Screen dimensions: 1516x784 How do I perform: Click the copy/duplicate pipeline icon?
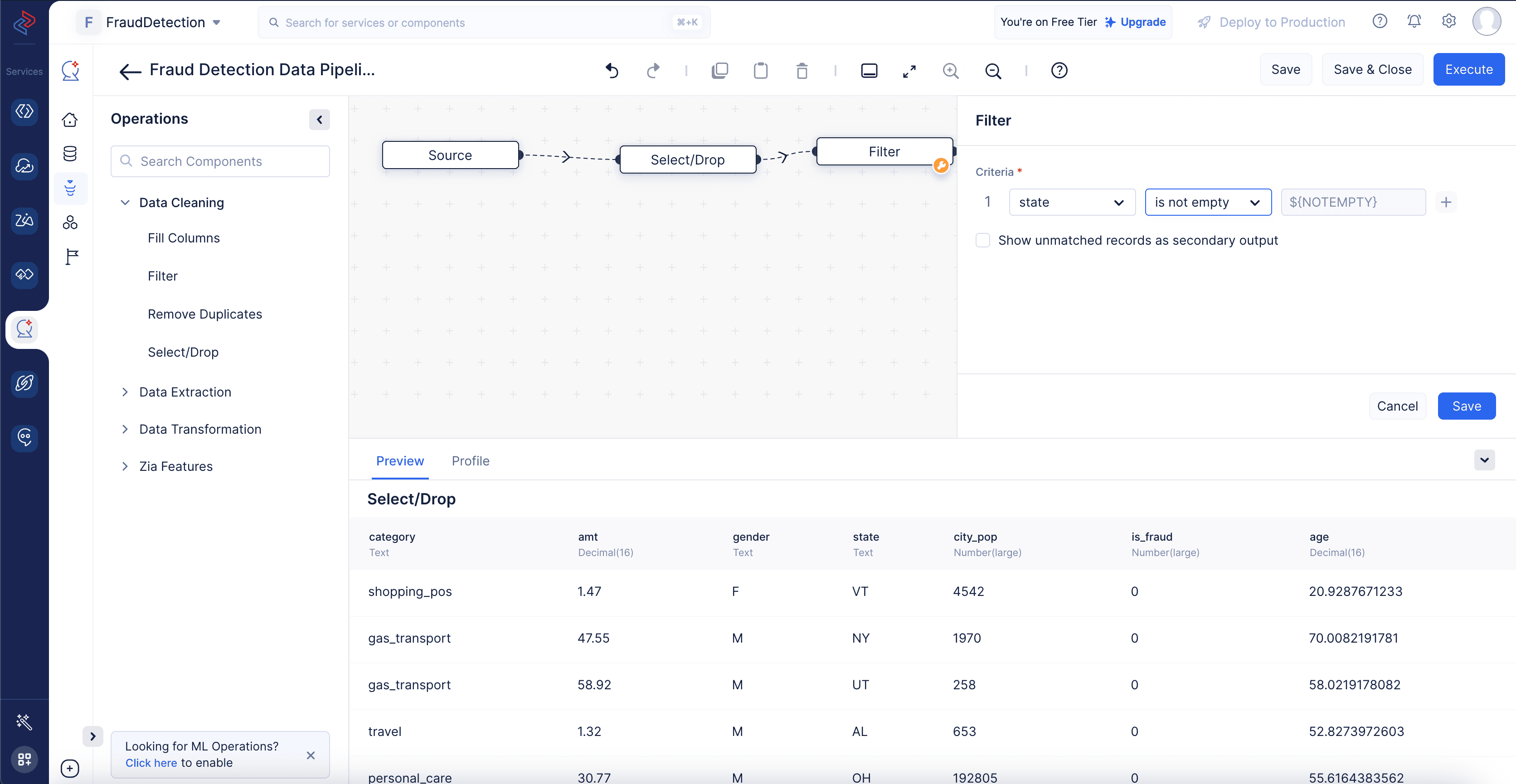coord(719,70)
